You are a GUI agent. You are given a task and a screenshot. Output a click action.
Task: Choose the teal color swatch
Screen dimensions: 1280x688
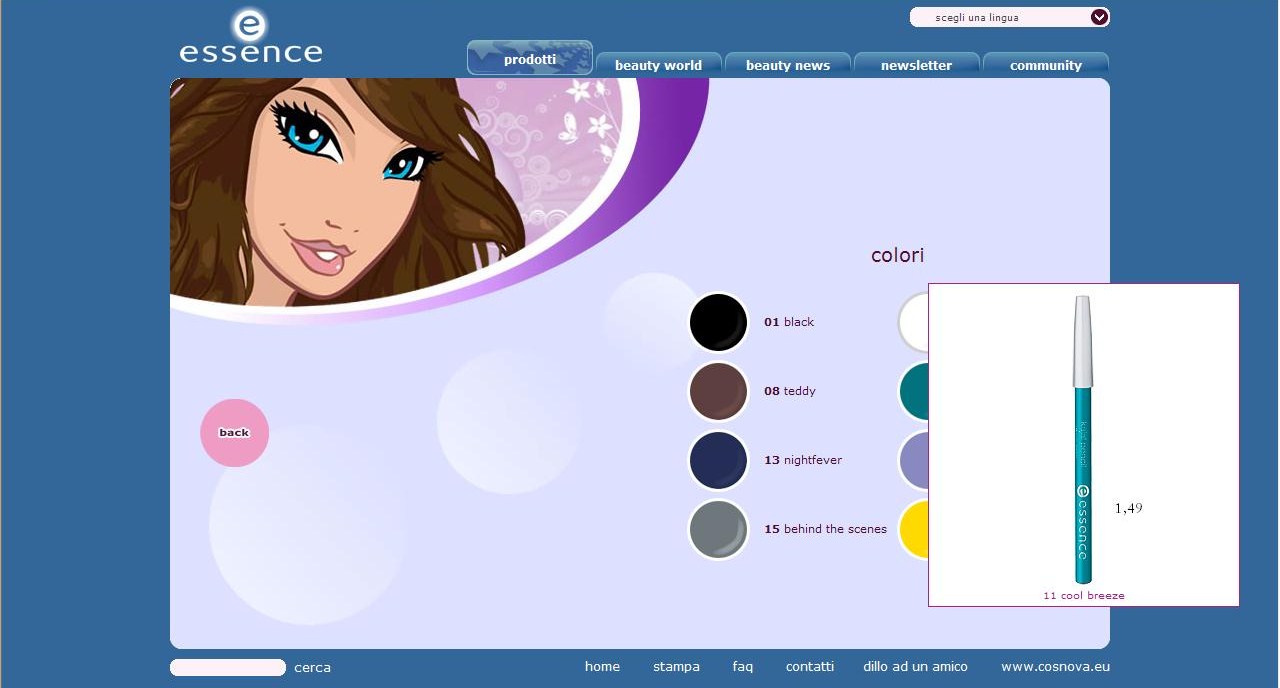coord(914,391)
